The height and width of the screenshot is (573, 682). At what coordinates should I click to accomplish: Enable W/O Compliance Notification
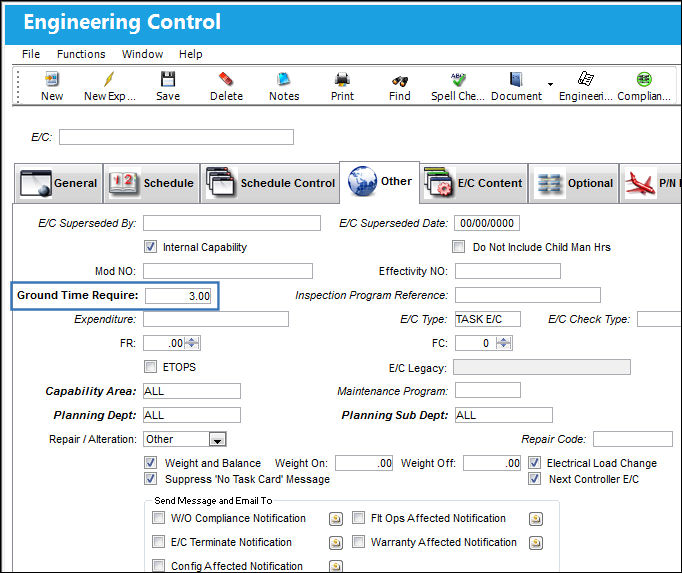tap(158, 518)
